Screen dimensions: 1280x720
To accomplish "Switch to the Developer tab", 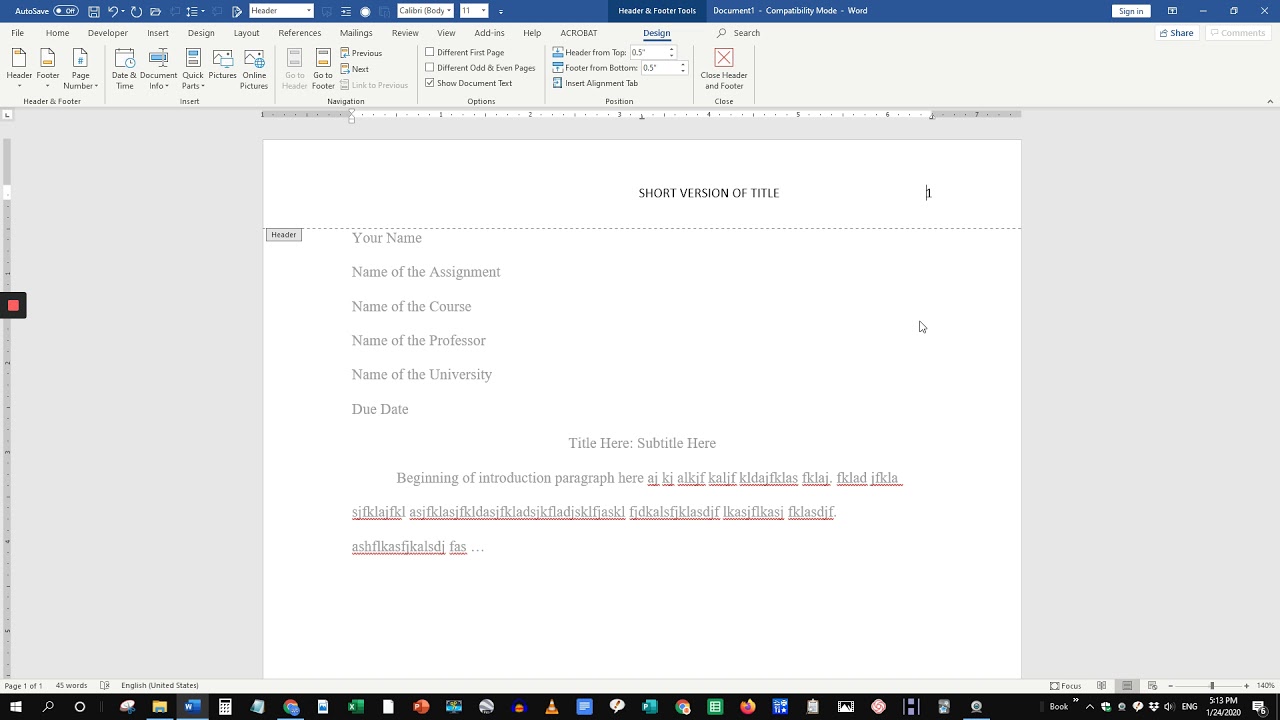I will (x=108, y=33).
